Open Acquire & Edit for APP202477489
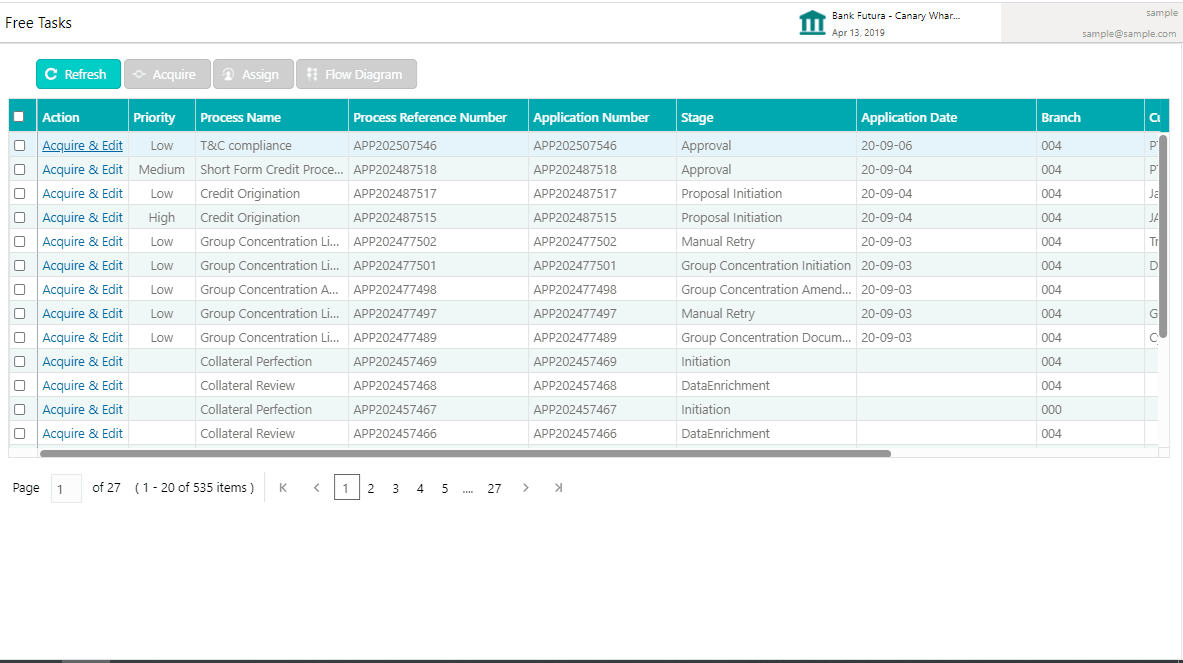Image resolution: width=1183 pixels, height=663 pixels. [82, 337]
